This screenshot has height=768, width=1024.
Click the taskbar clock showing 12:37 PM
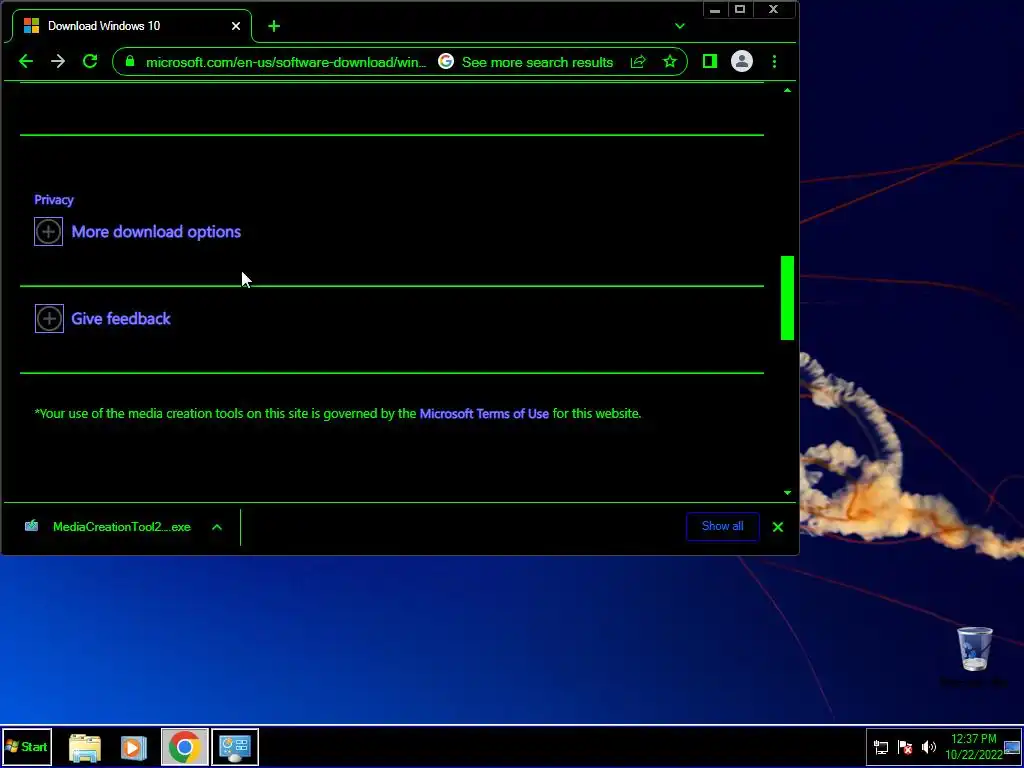tap(974, 746)
